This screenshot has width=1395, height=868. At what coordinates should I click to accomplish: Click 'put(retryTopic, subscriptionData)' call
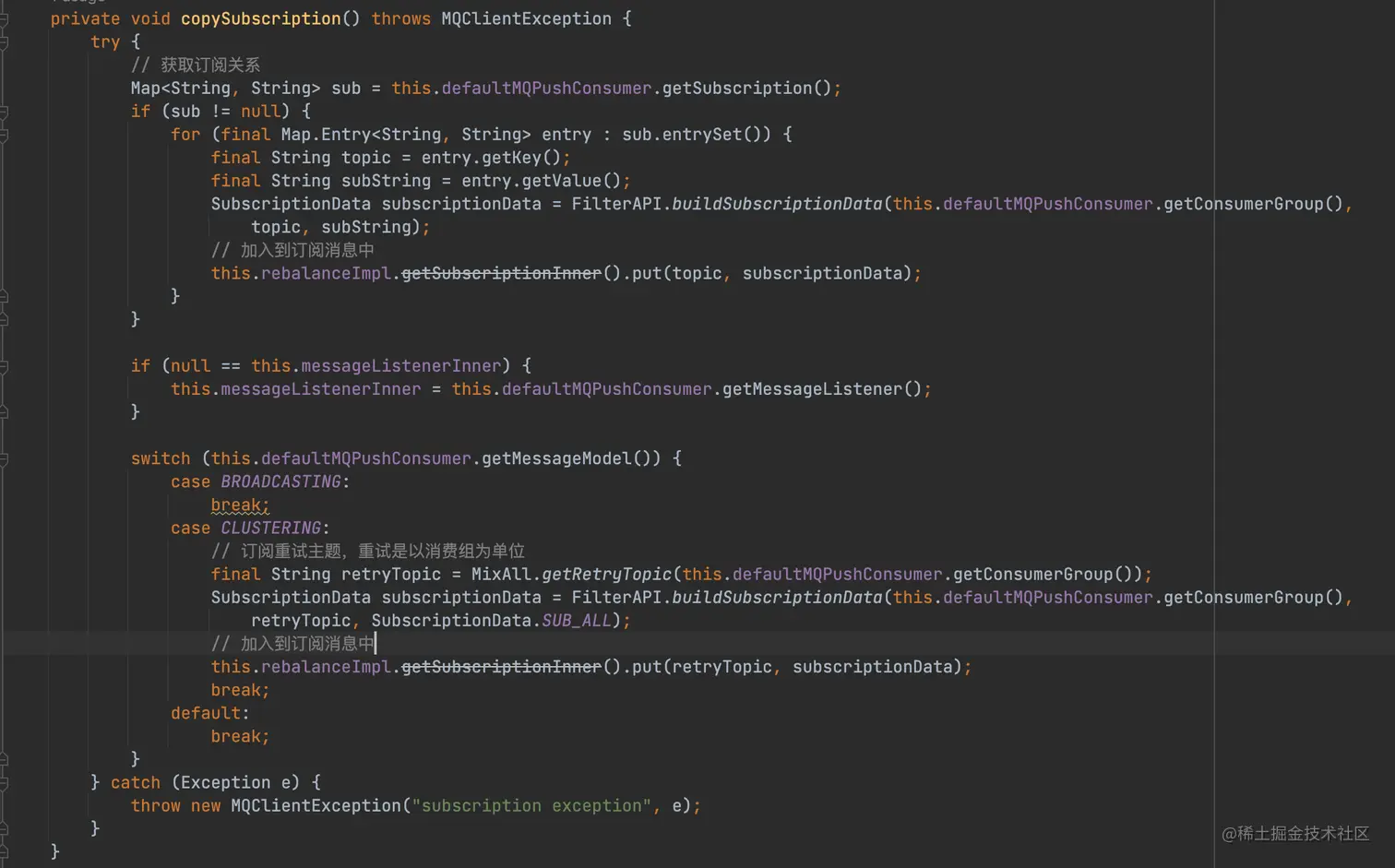[797, 667]
